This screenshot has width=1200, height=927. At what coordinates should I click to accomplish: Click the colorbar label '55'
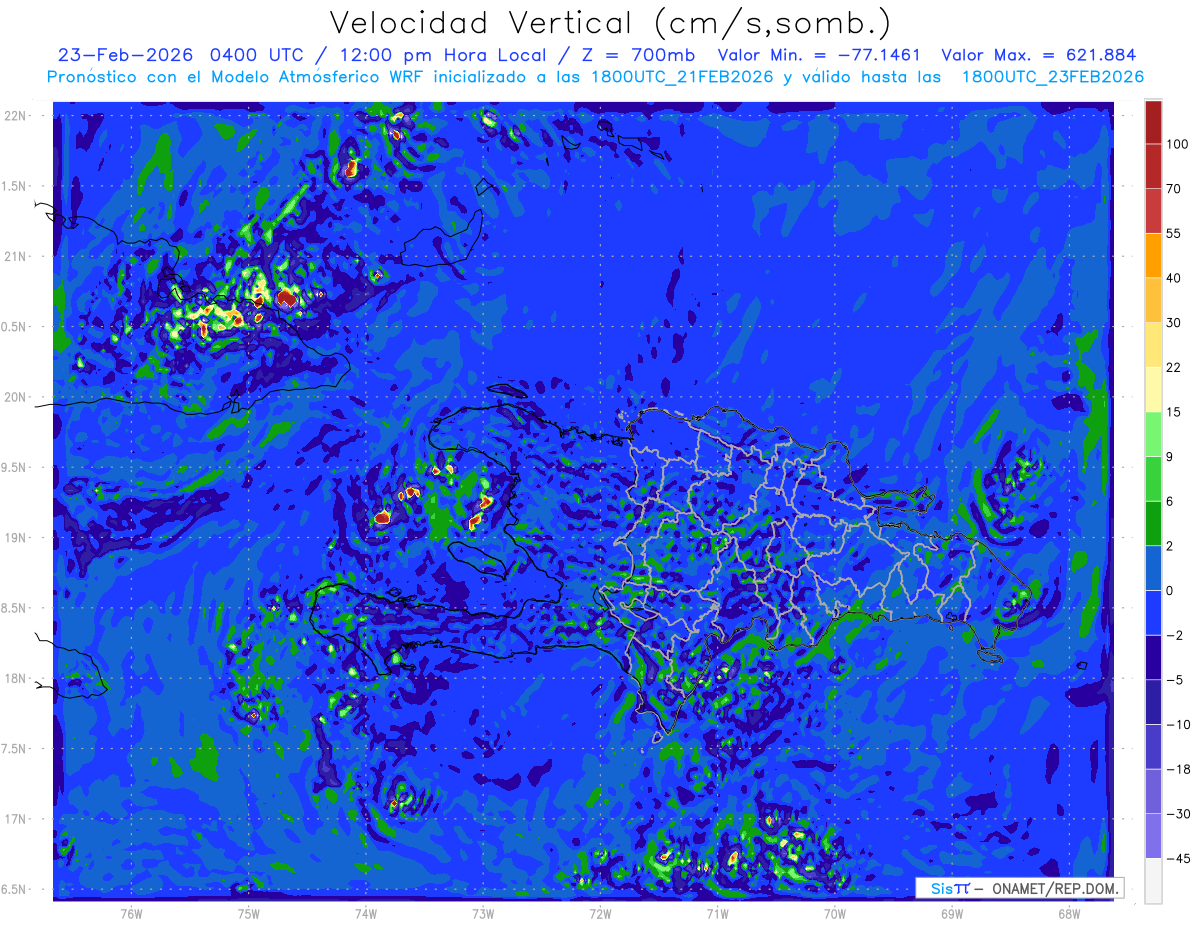coord(1174,233)
